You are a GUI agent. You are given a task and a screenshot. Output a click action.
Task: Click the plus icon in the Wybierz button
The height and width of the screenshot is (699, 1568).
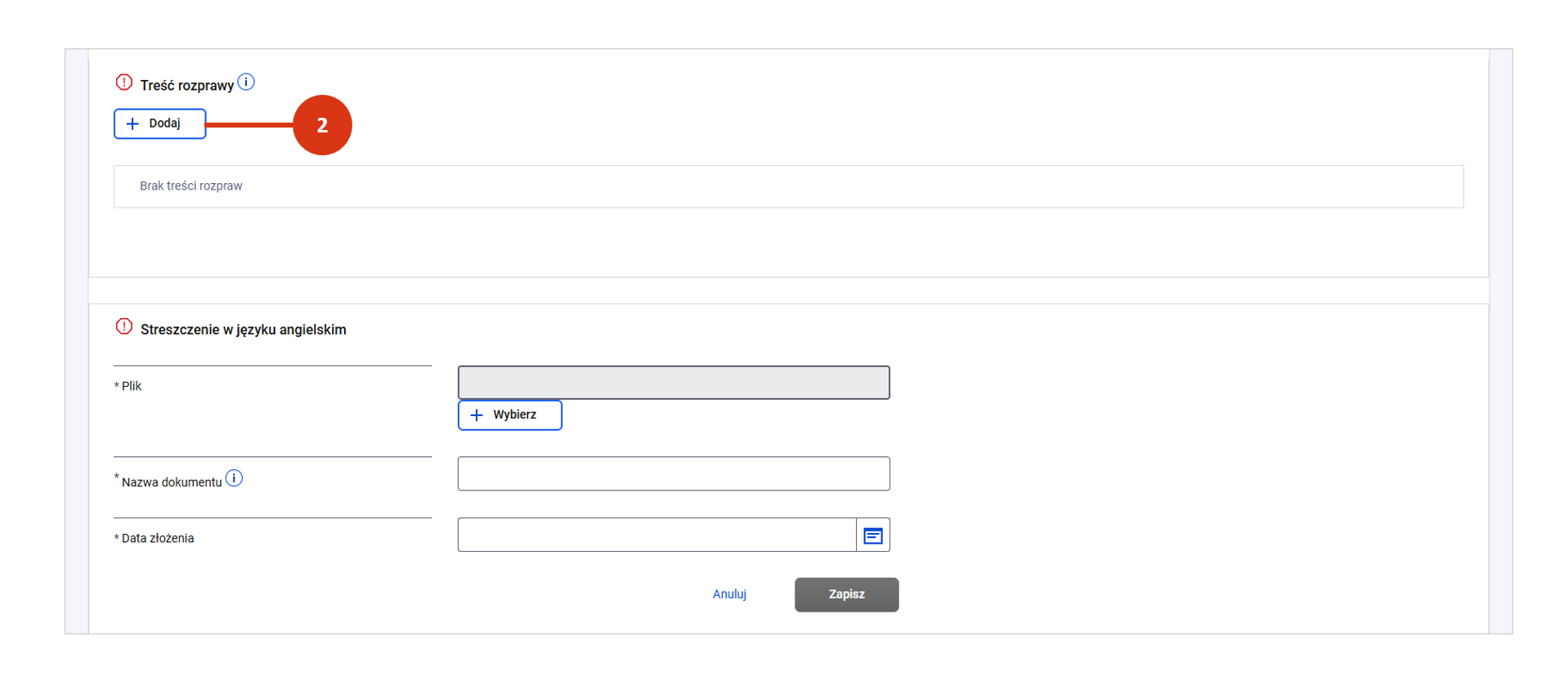click(x=477, y=415)
